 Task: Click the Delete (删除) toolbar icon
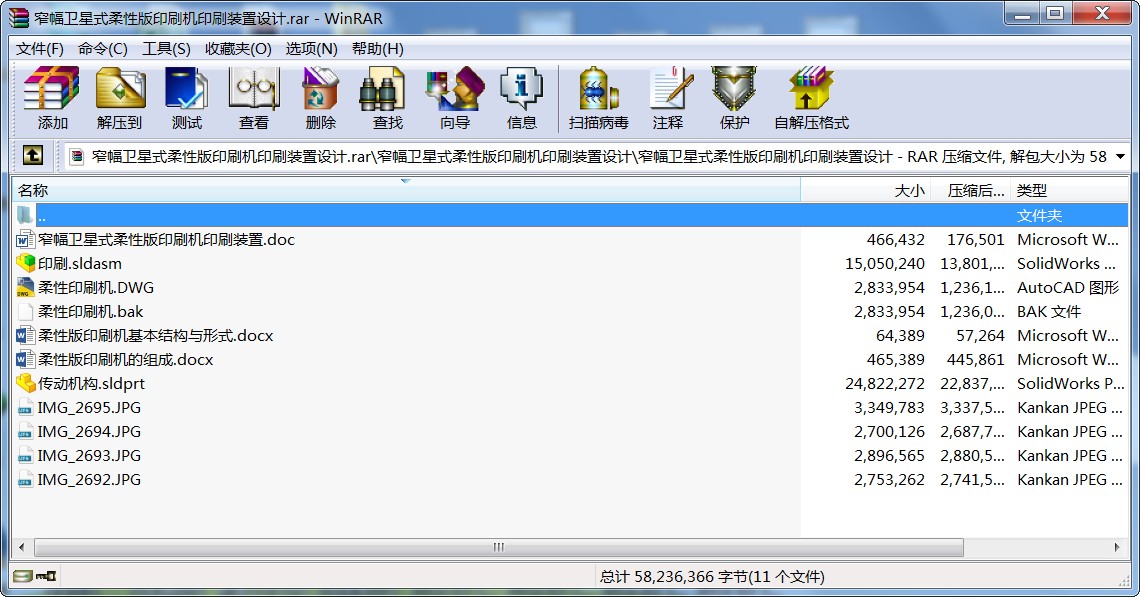pyautogui.click(x=321, y=89)
